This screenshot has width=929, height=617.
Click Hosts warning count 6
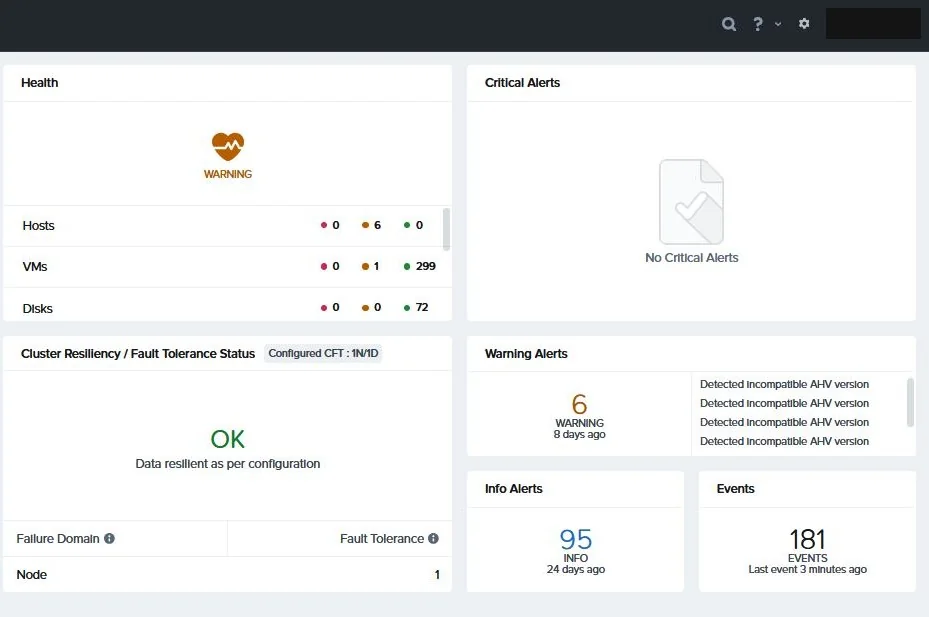tap(371, 225)
